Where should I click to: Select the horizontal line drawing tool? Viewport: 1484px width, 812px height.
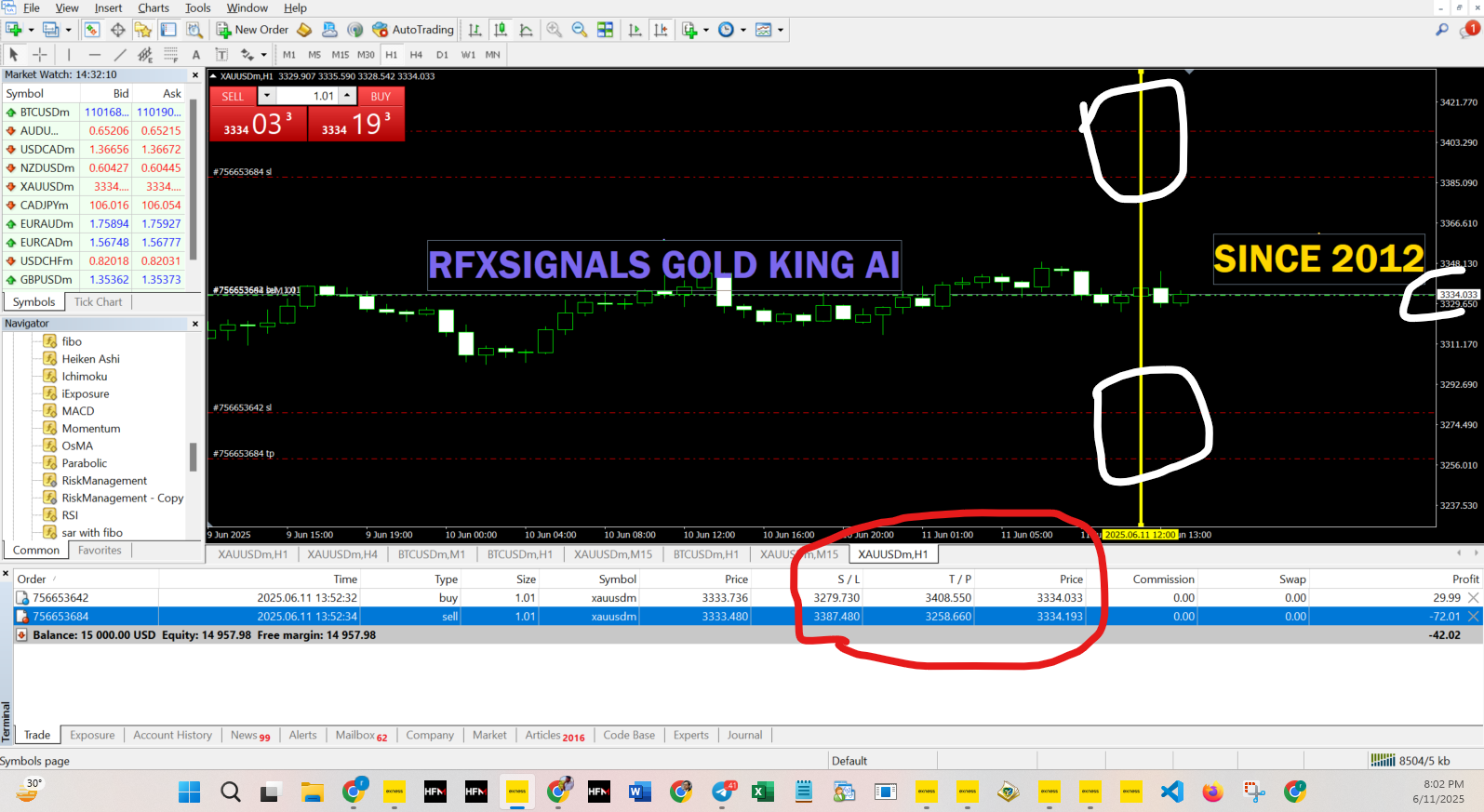(x=94, y=55)
